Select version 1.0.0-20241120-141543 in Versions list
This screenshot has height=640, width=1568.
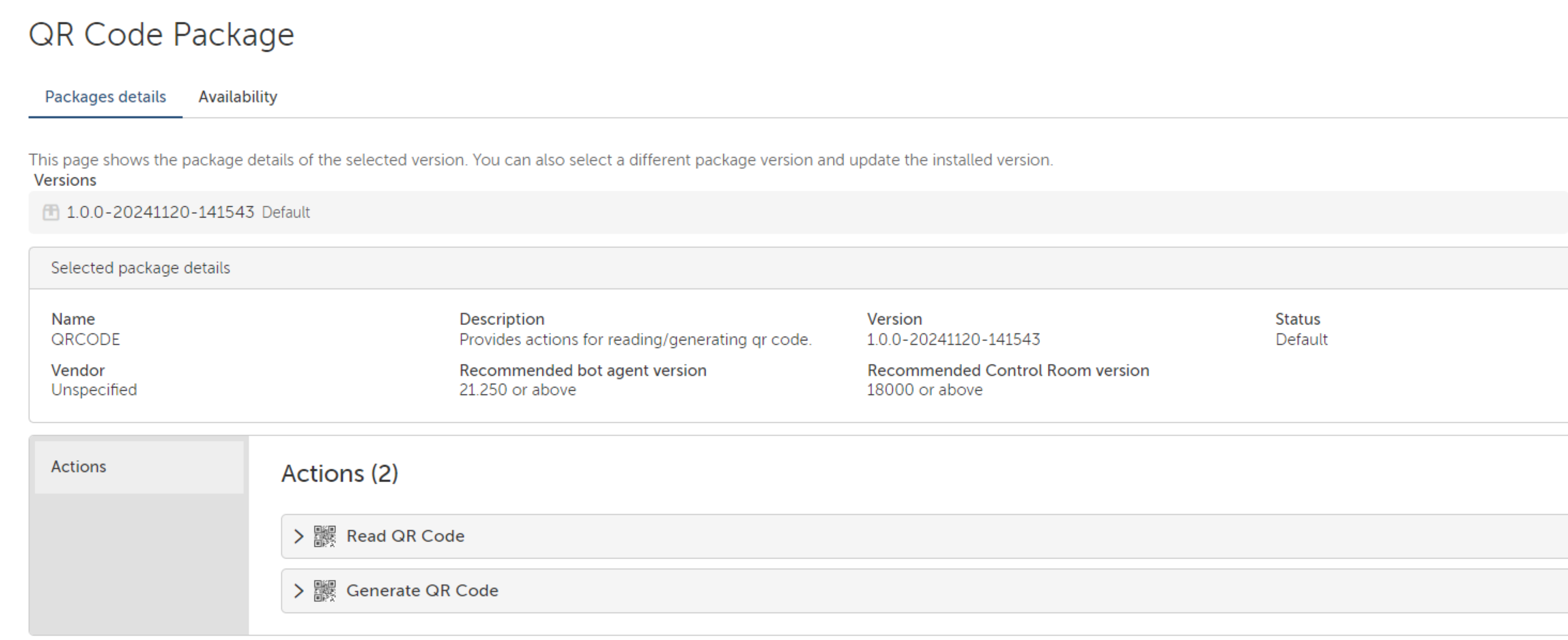160,212
